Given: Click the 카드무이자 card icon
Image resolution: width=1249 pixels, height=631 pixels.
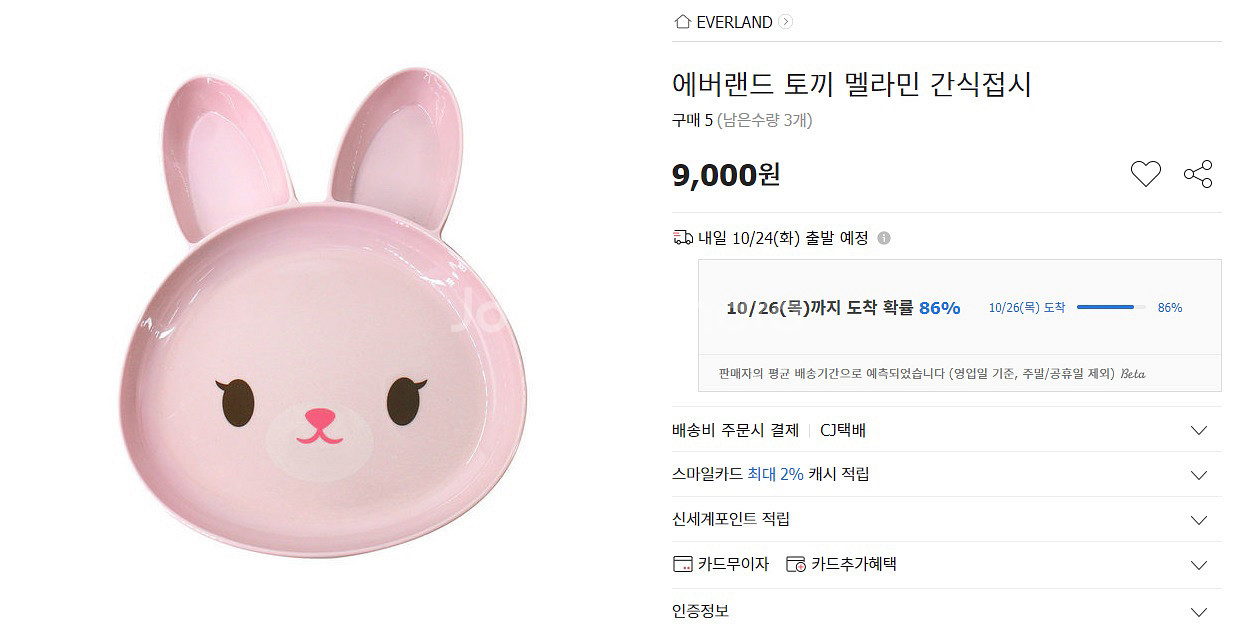Looking at the screenshot, I should click(683, 564).
